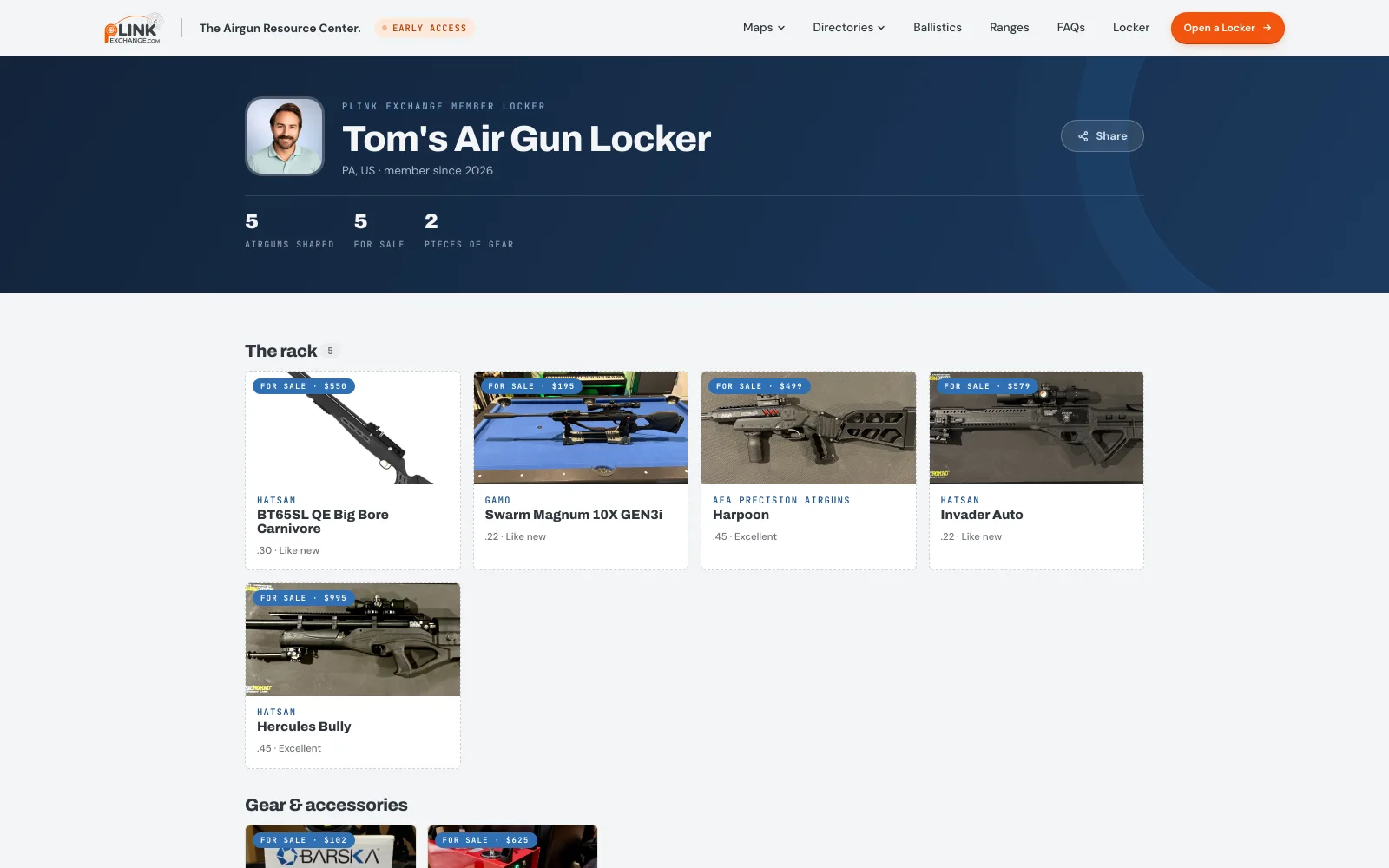Screen dimensions: 1389x868
Task: Click '.30 · Like new' spec text
Action: coord(288,550)
